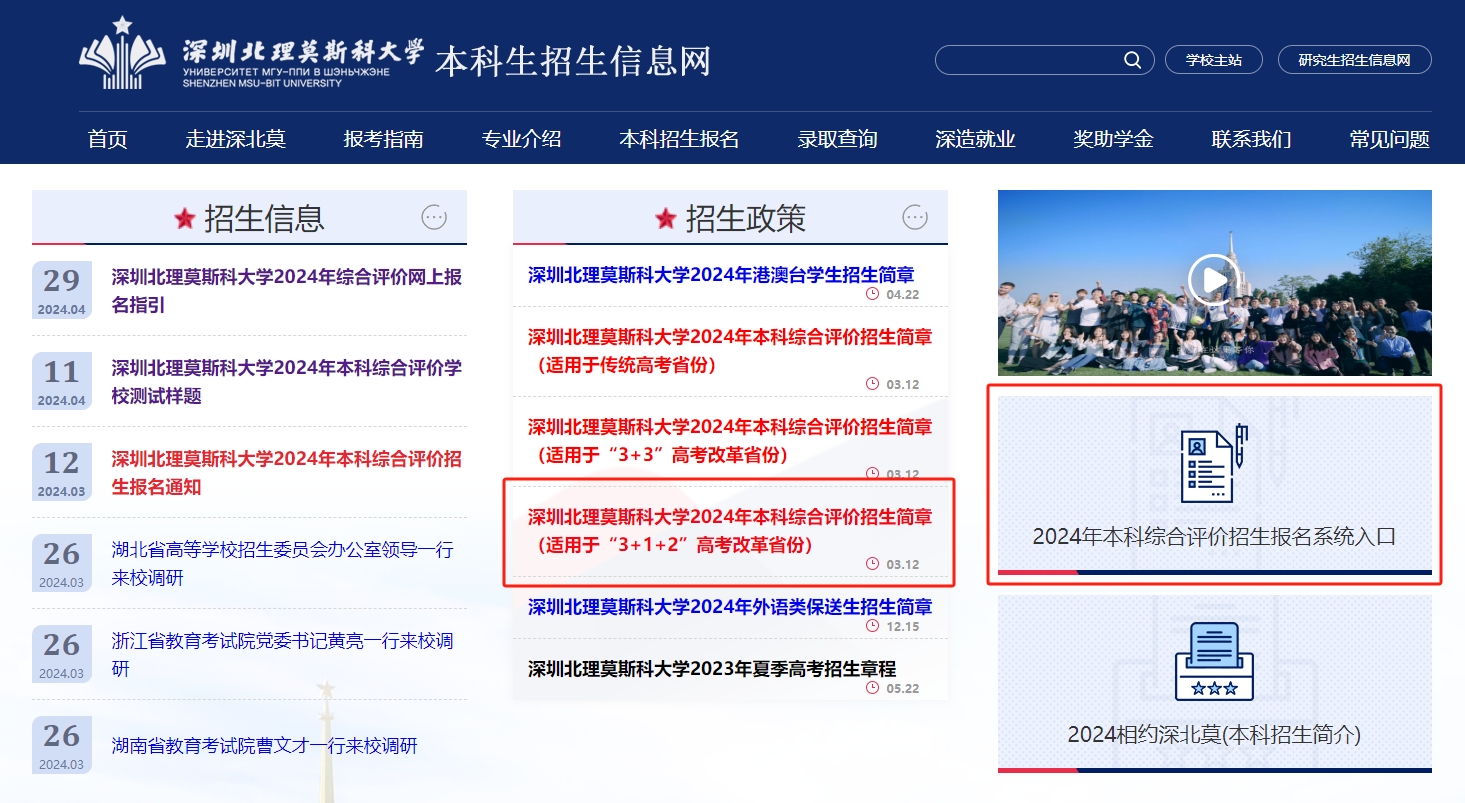Open 2024年港澳台学生招生简章
The image size is (1465, 803).
[x=721, y=275]
